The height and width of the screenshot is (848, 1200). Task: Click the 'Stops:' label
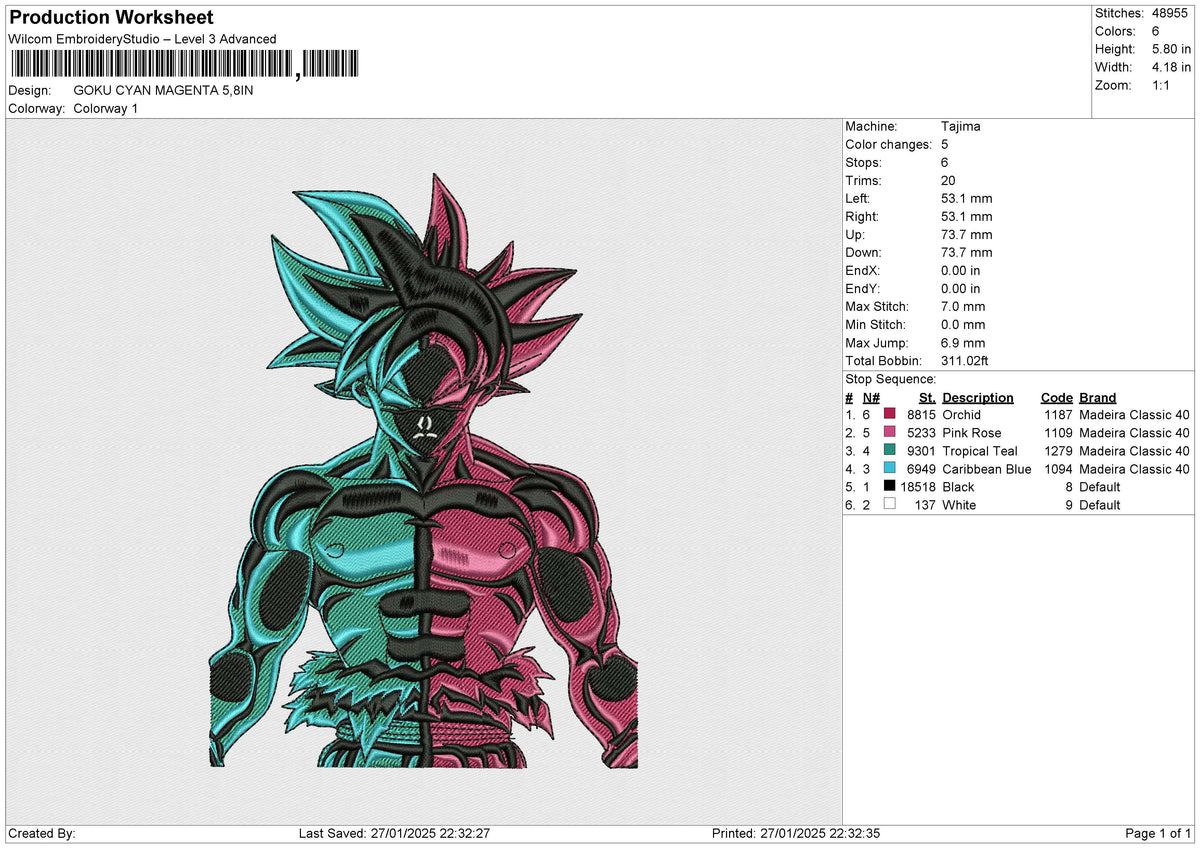pos(864,162)
